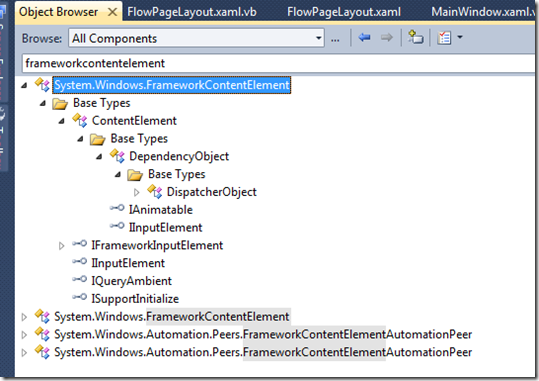
Task: Collapse the DependencyObject node
Action: tap(99, 157)
